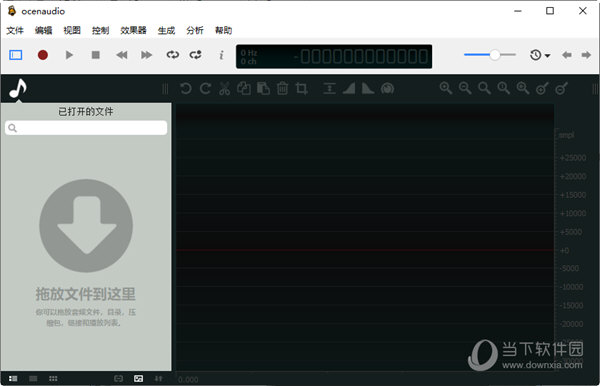
Task: Open the 生成 menu
Action: point(166,30)
